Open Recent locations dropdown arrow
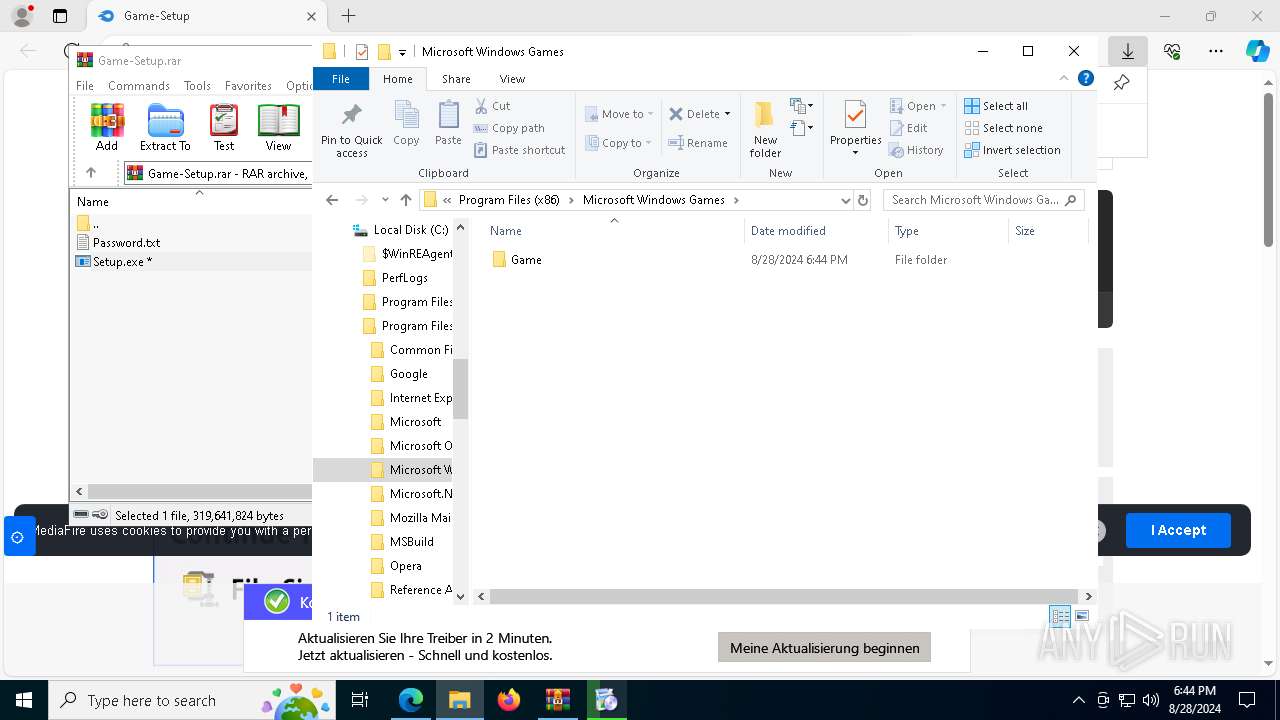This screenshot has width=1280, height=720. tap(385, 200)
